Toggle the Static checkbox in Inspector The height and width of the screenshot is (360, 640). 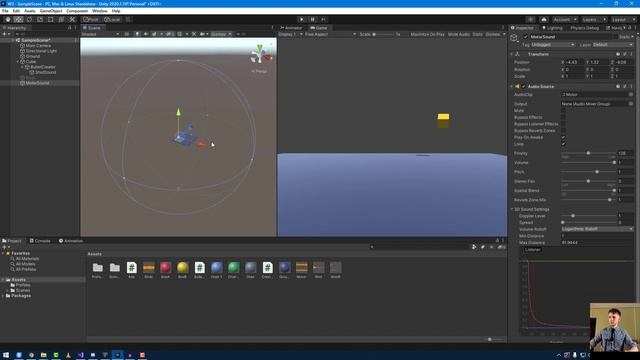[x=615, y=37]
